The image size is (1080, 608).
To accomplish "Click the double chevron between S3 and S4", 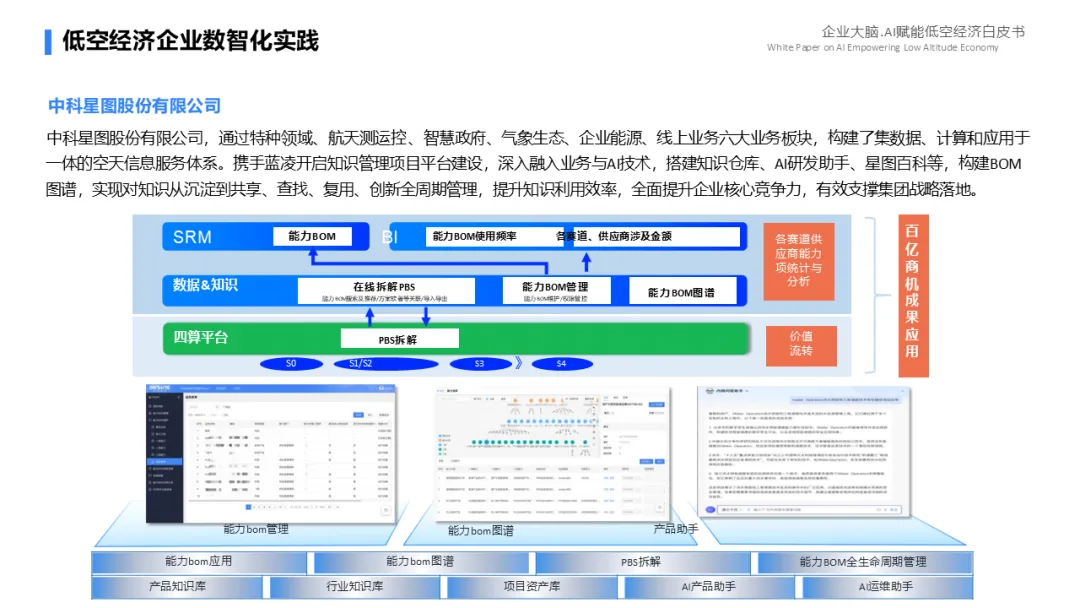I will tap(519, 363).
